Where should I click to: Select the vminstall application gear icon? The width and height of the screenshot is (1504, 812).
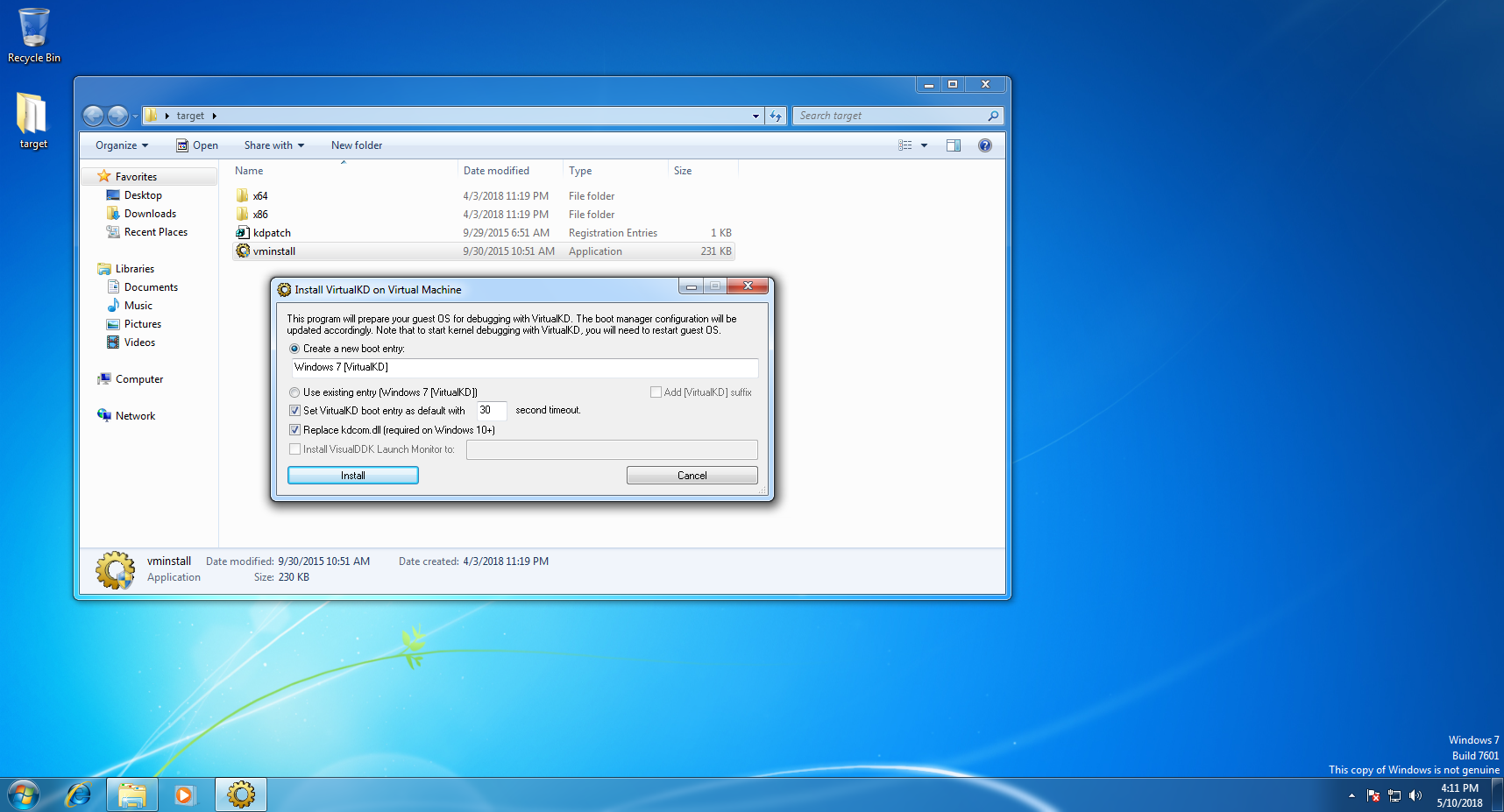click(x=243, y=251)
